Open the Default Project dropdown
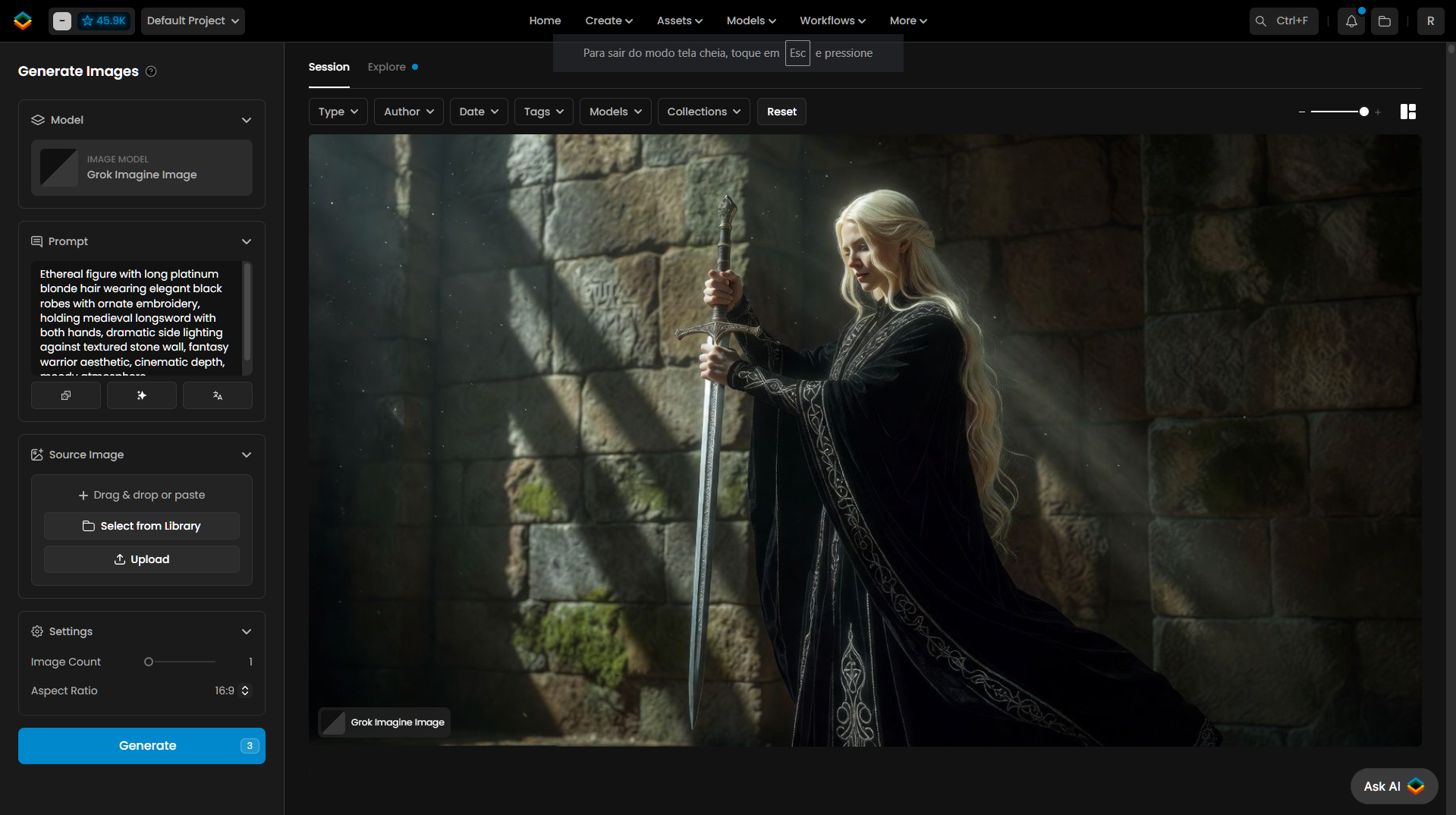Screen dimensions: 1456x815 pyautogui.click(x=193, y=20)
